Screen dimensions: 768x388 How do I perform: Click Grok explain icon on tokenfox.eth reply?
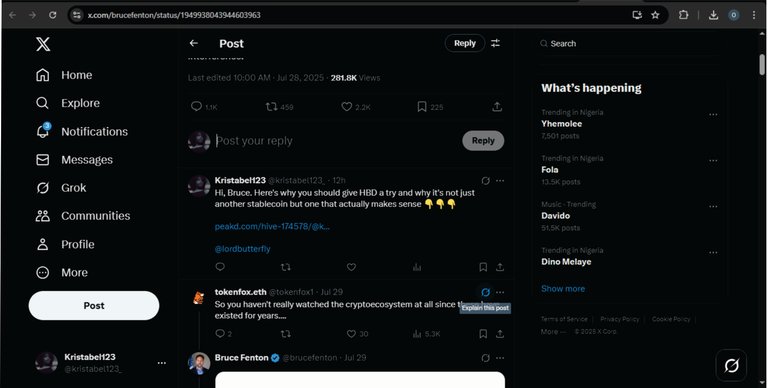[x=485, y=292]
